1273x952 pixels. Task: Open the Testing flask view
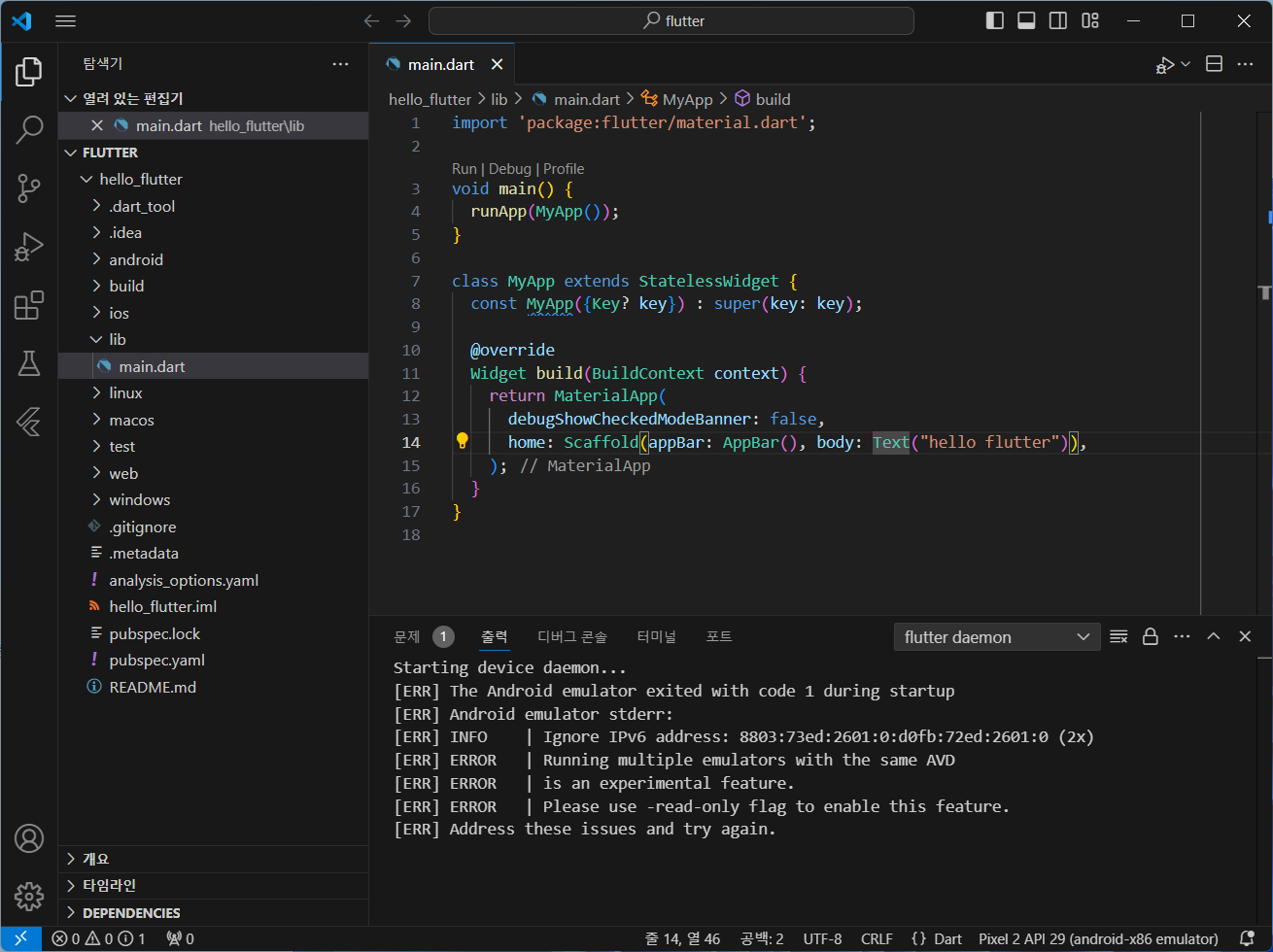[29, 363]
